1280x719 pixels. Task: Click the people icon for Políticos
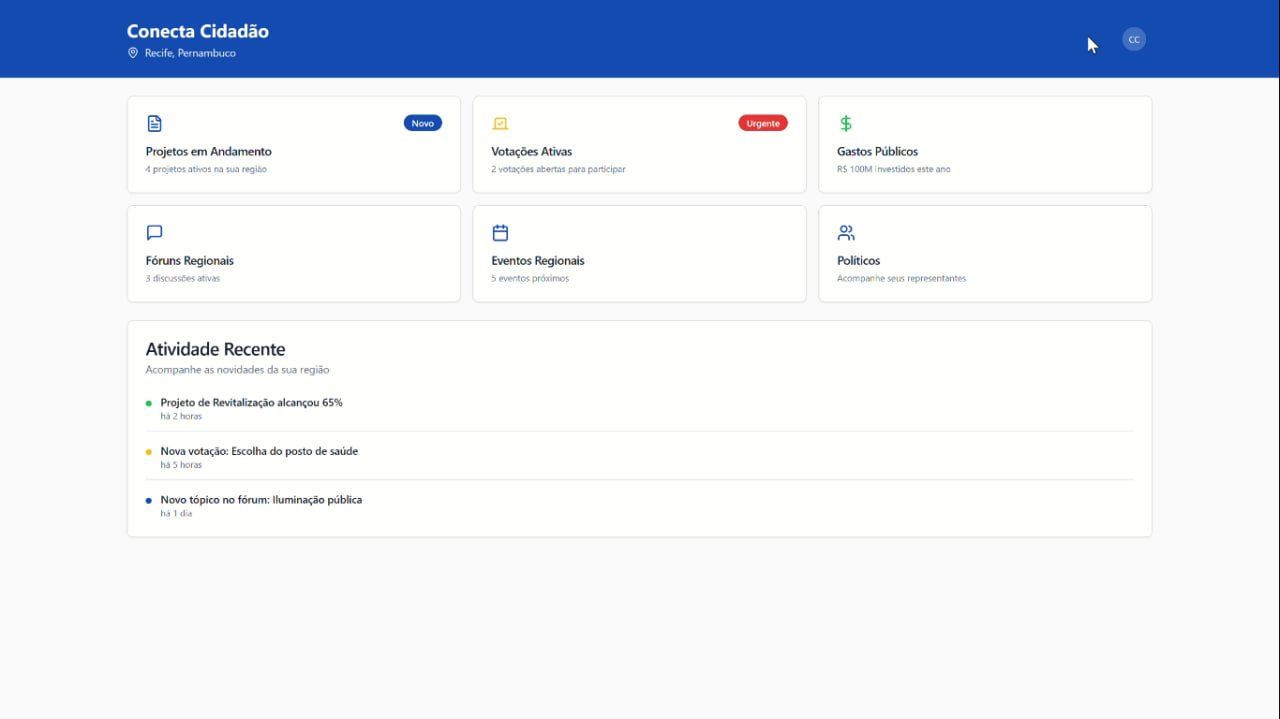tap(846, 233)
